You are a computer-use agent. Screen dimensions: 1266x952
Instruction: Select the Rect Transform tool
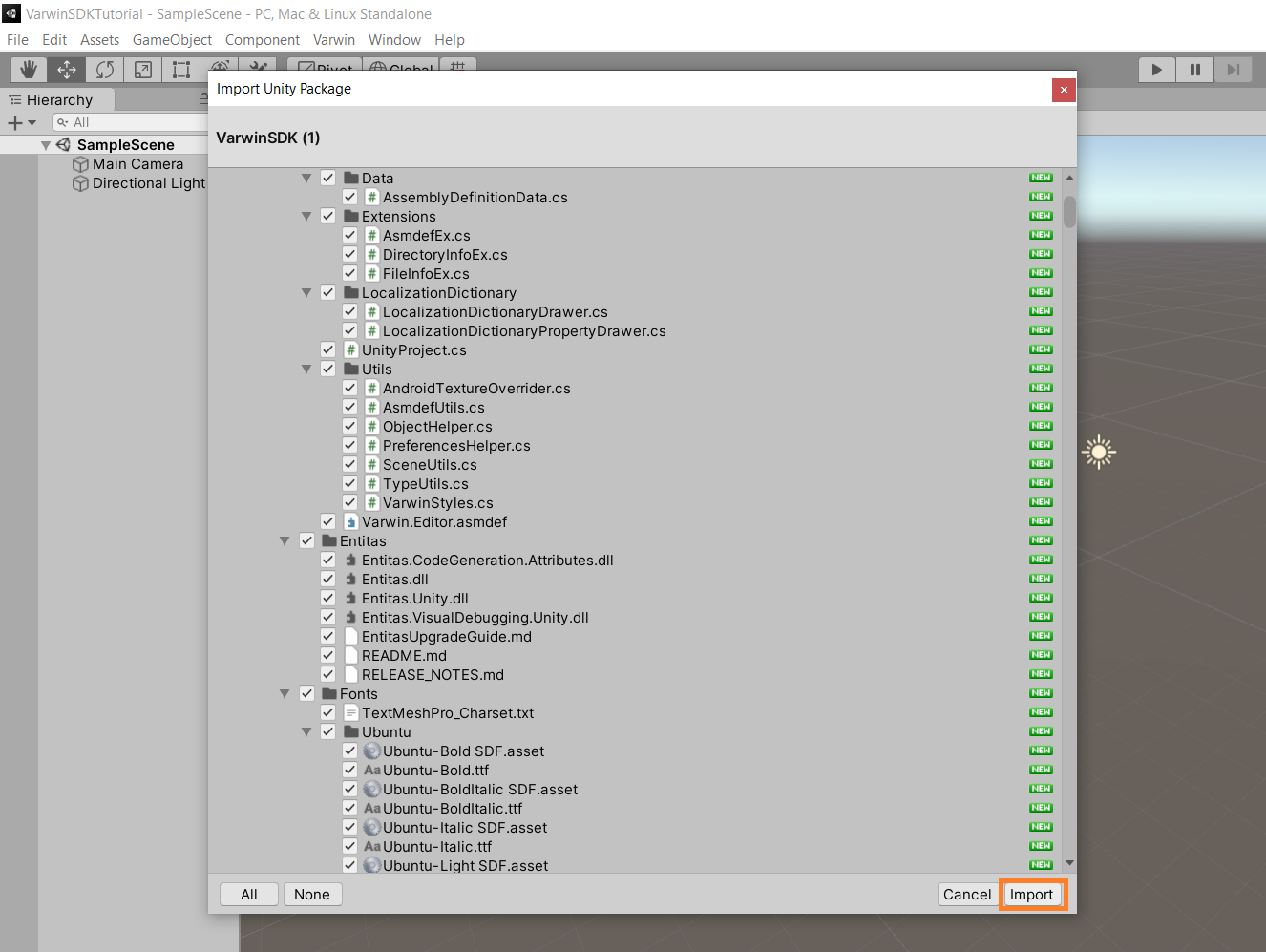(x=181, y=70)
